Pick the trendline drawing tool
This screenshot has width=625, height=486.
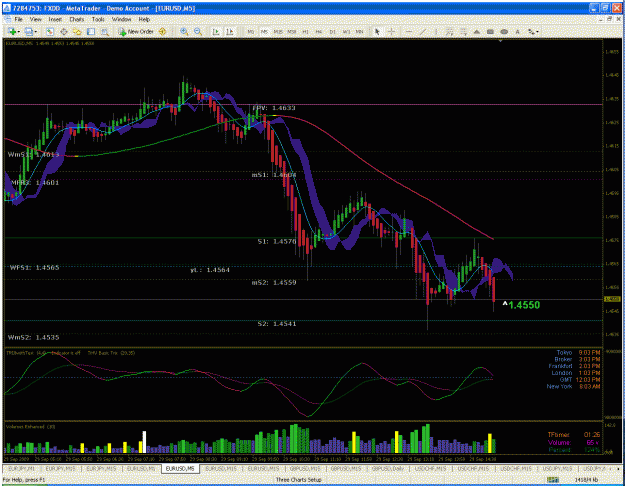click(423, 31)
